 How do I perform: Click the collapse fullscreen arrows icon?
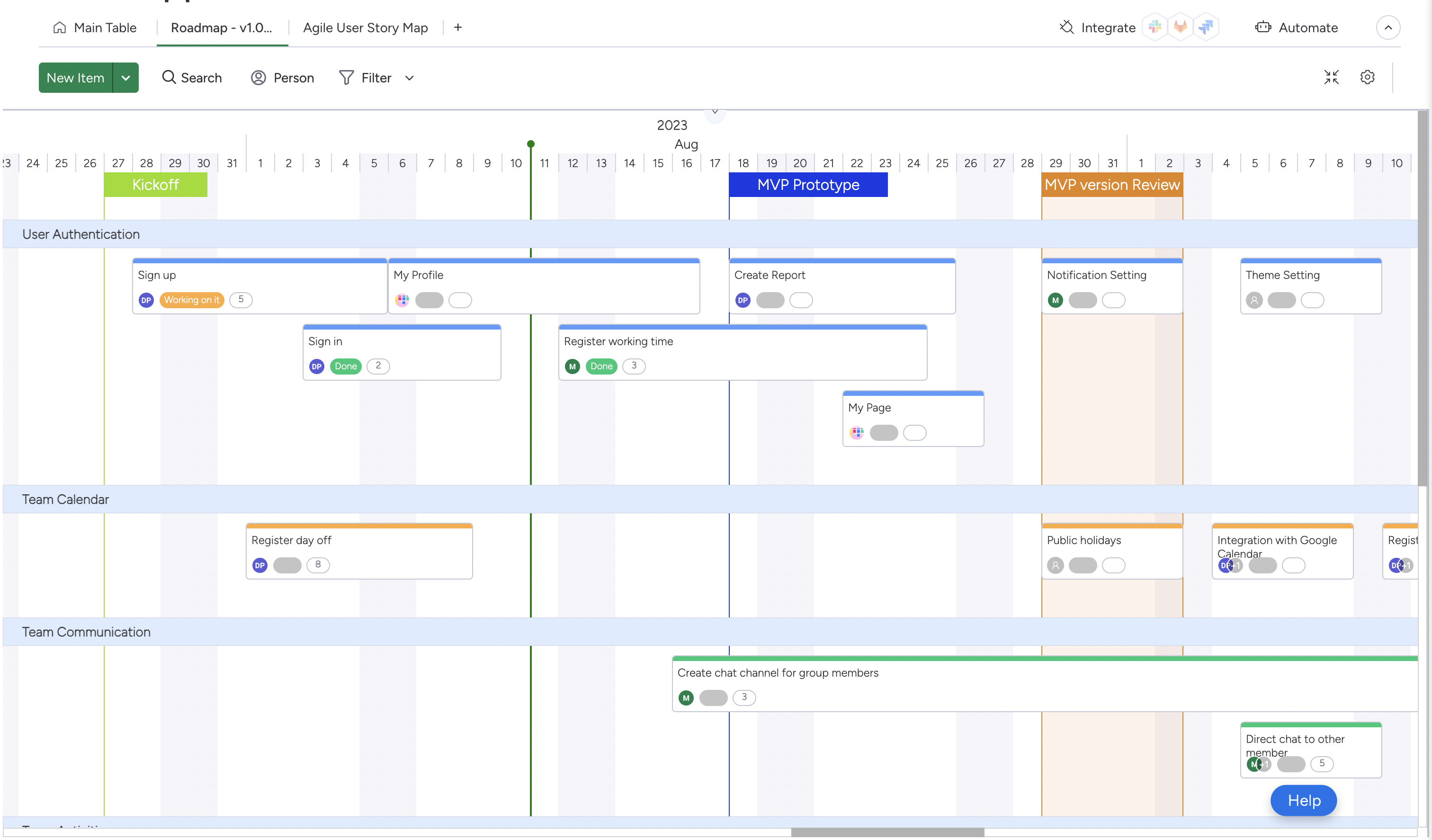[1331, 77]
